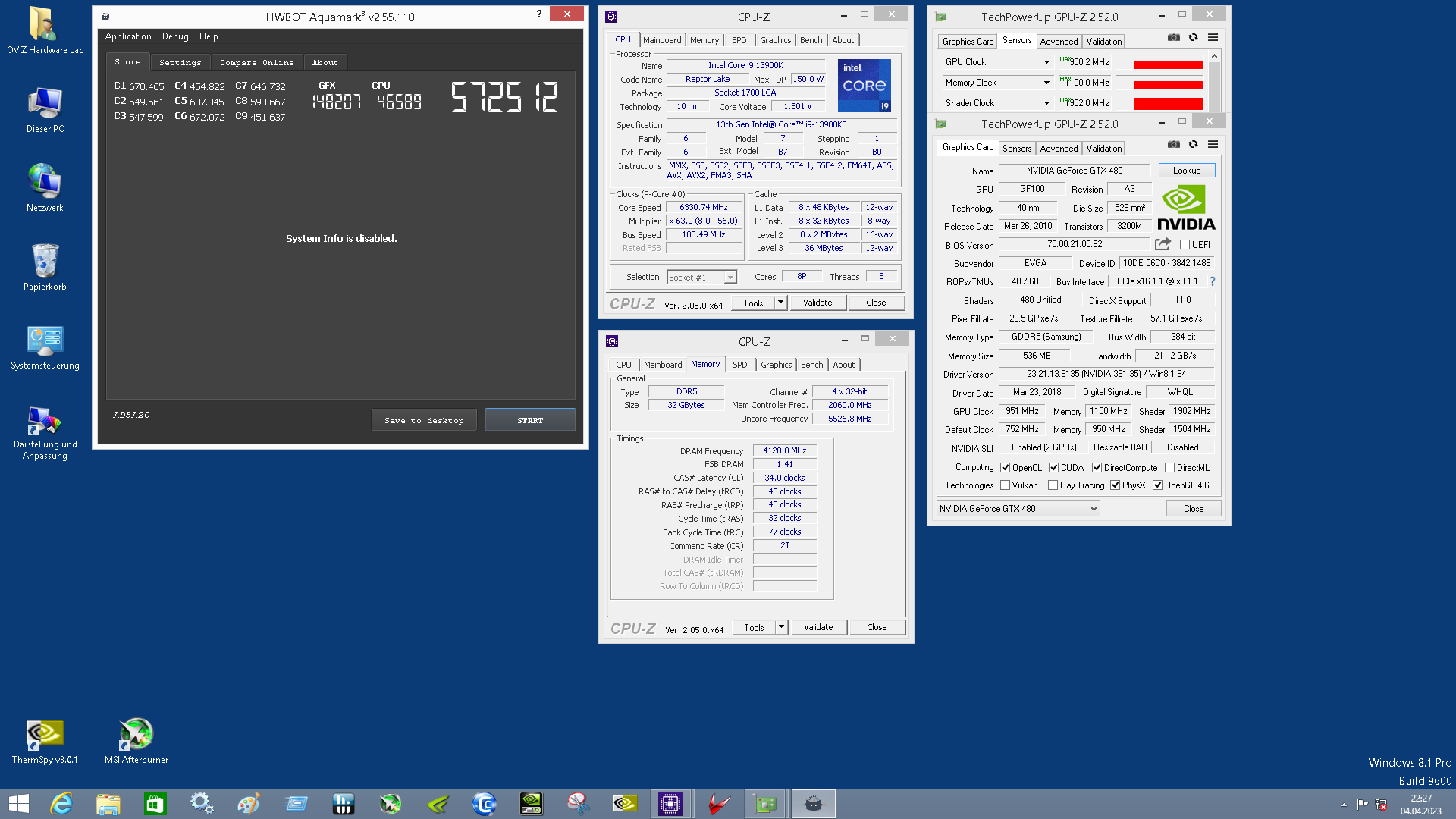This screenshot has height=819, width=1456.
Task: Open OVIZ Hardware Lab desktop folder
Action: 45,30
